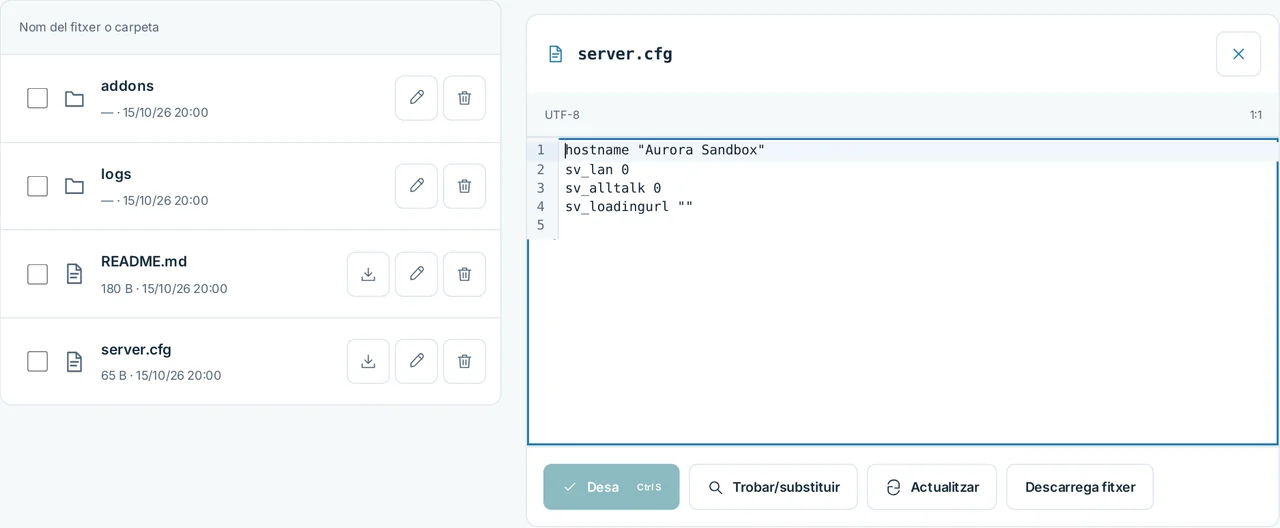Click the 65 B size text of server.cfg

(x=114, y=376)
